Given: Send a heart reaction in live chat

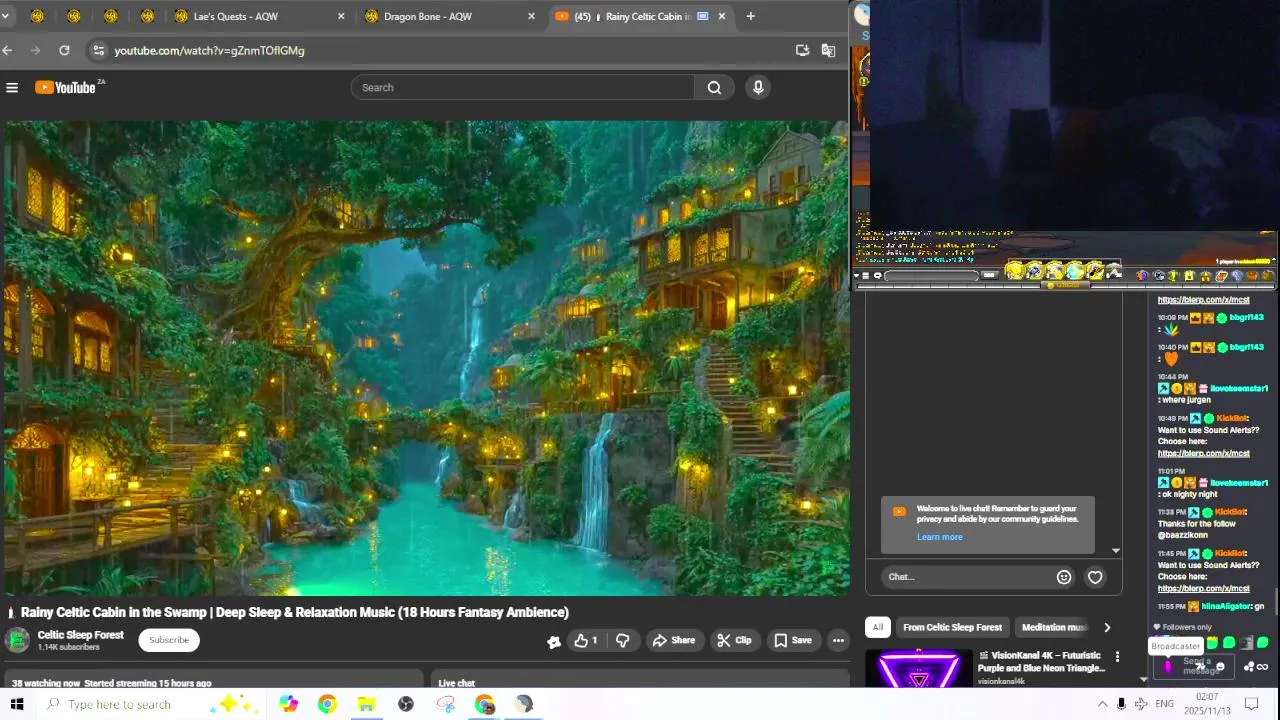Looking at the screenshot, I should click(1095, 577).
